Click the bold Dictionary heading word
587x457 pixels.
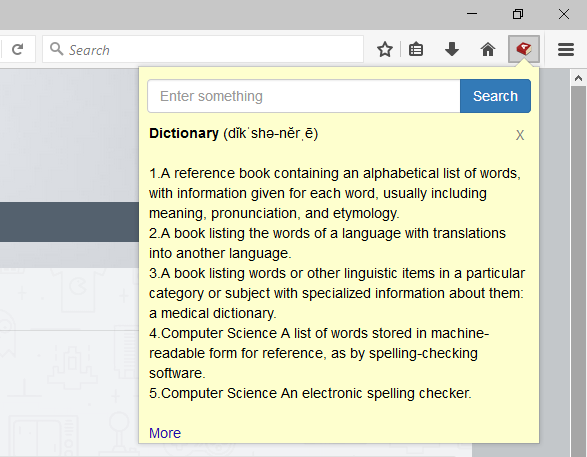point(184,133)
